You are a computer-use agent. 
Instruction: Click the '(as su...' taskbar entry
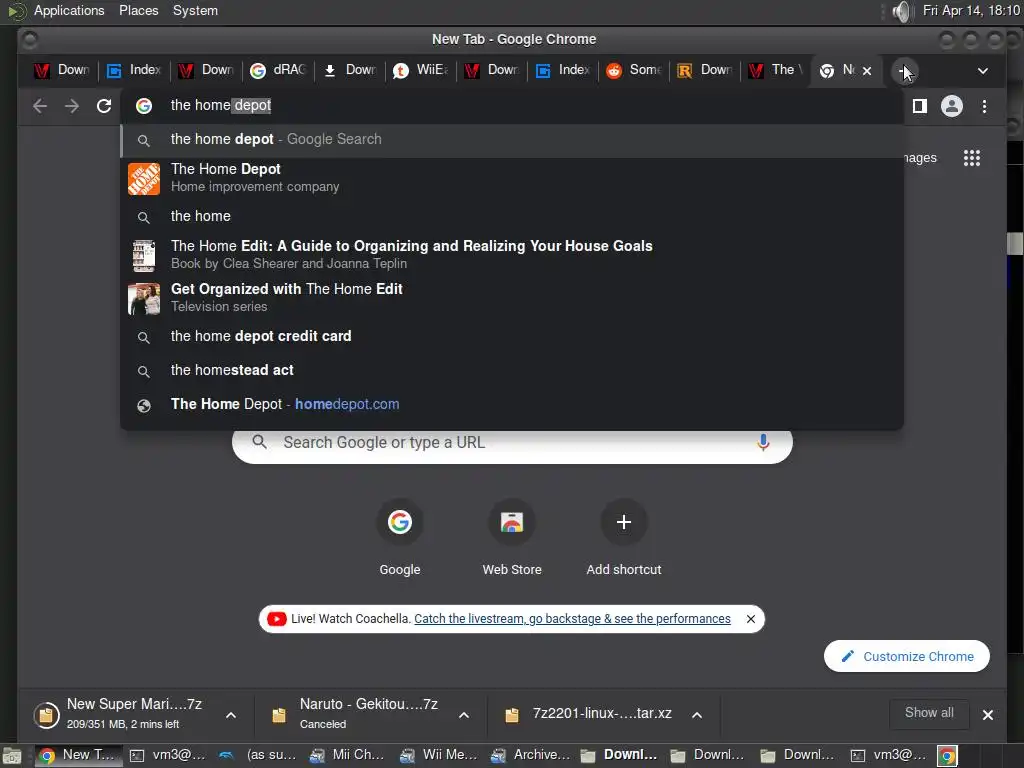coord(259,756)
